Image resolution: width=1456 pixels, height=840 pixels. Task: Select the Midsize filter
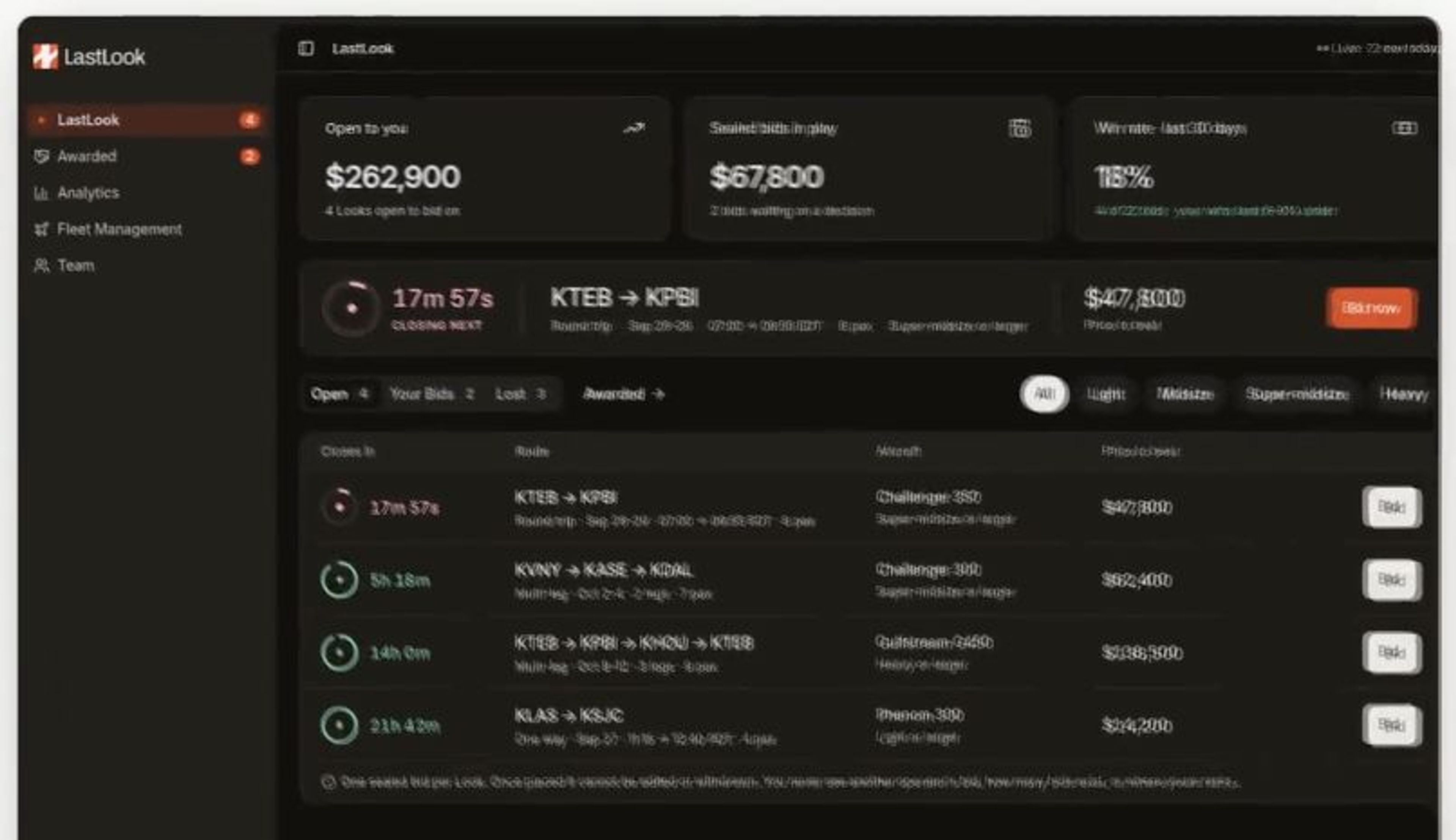tap(1186, 394)
